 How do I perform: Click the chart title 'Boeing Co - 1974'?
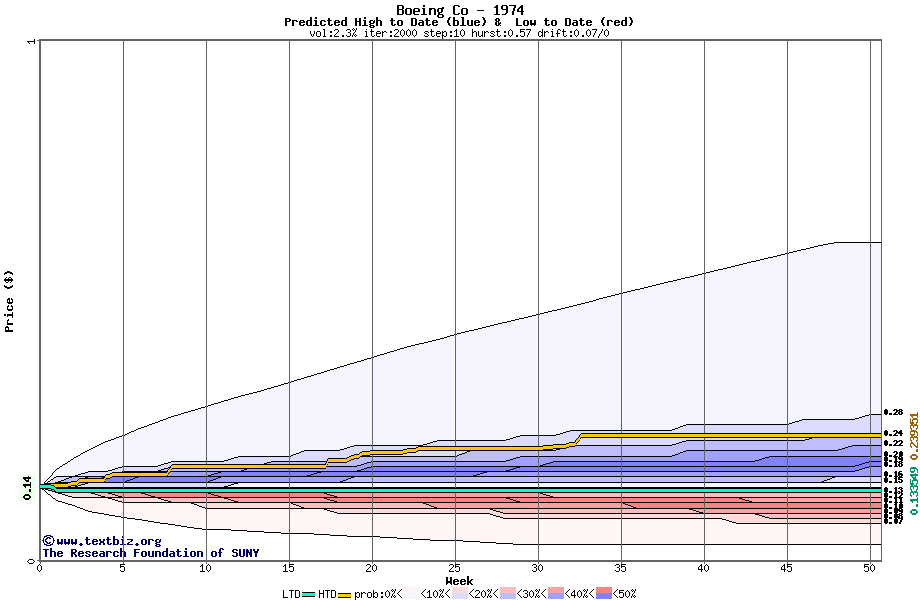pyautogui.click(x=460, y=9)
